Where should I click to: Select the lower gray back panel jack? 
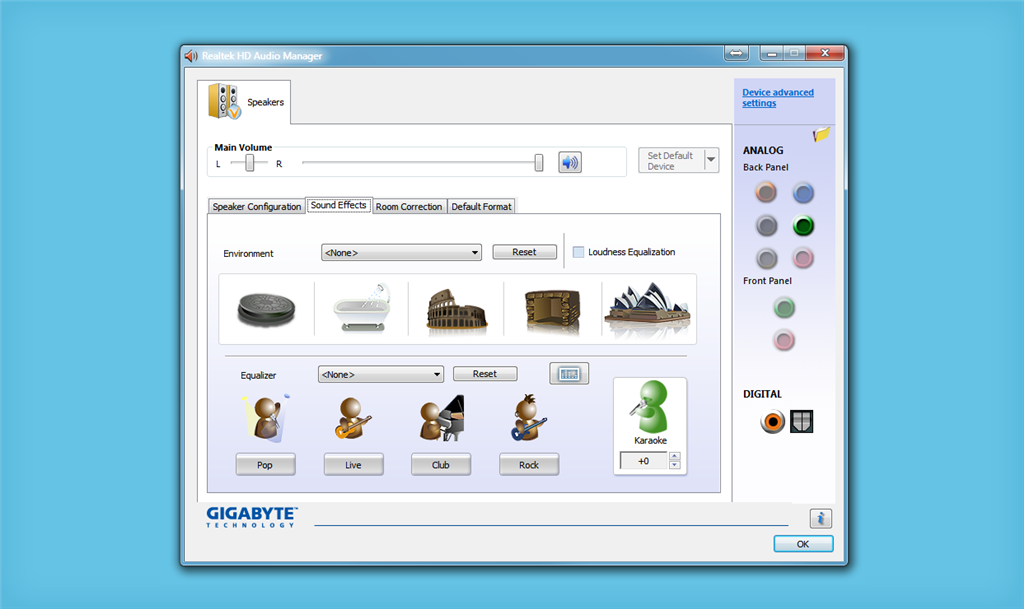[766, 258]
